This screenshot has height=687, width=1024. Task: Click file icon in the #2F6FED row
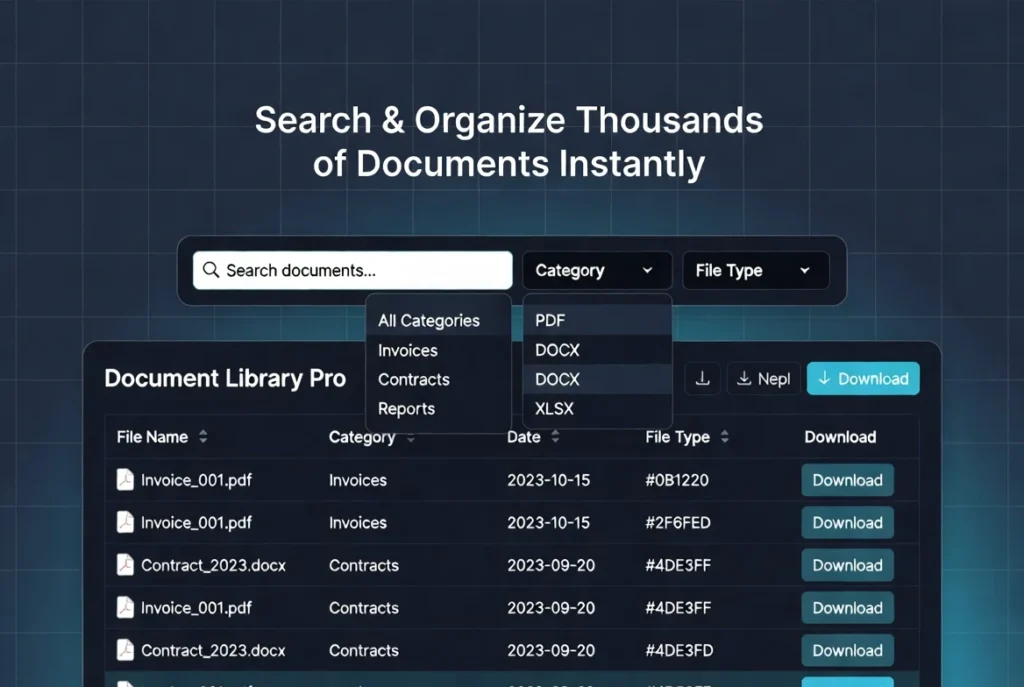125,522
